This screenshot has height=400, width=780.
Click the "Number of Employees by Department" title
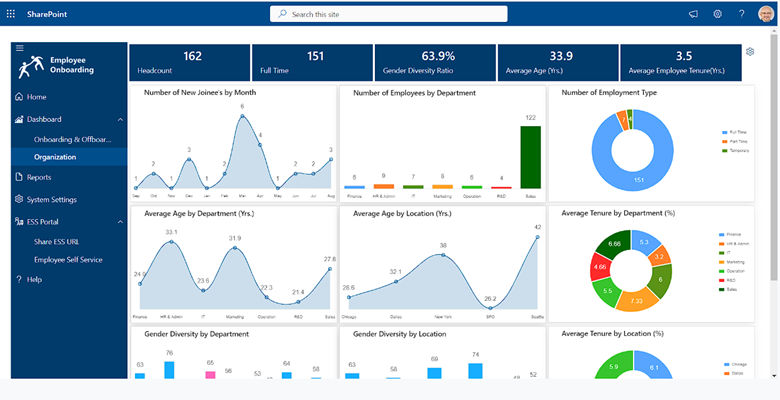pos(414,93)
